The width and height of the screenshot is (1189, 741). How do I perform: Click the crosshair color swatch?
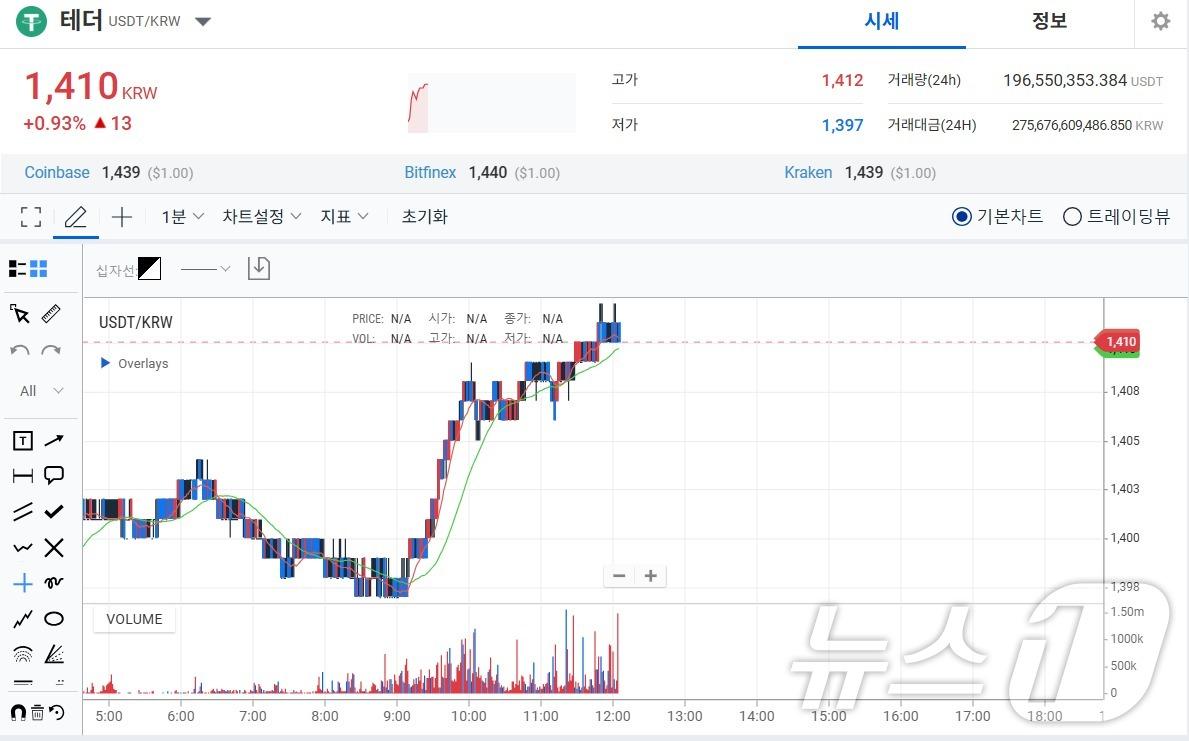(149, 268)
